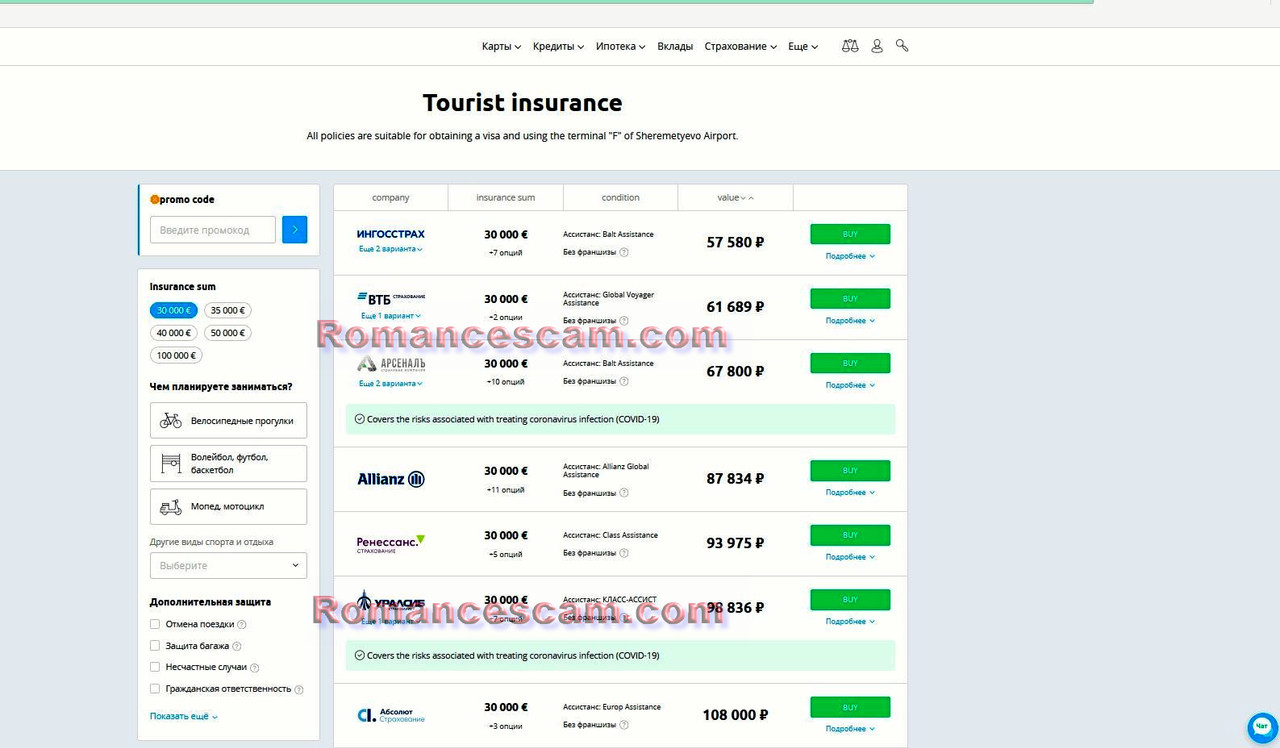
Task: Open the Вклады link
Action: pyautogui.click(x=675, y=47)
